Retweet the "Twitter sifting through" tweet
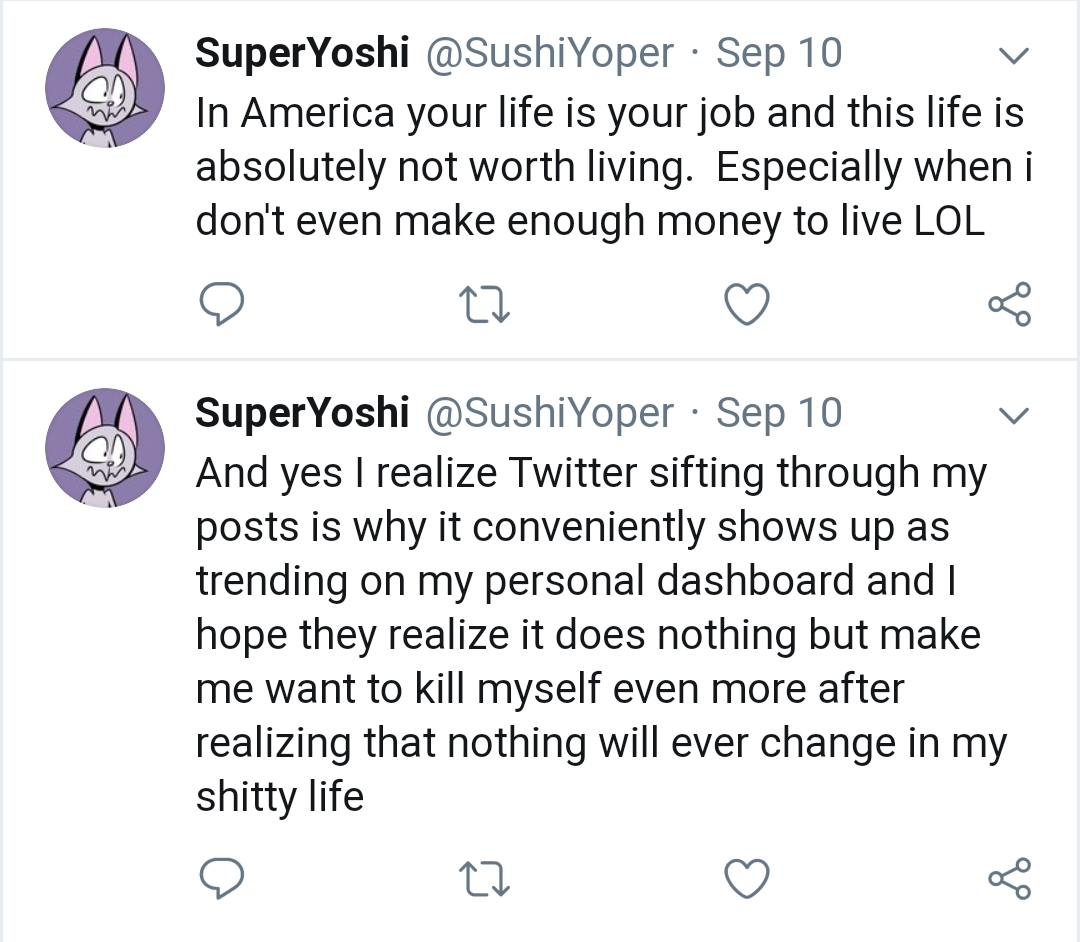The image size is (1080, 942). 485,878
